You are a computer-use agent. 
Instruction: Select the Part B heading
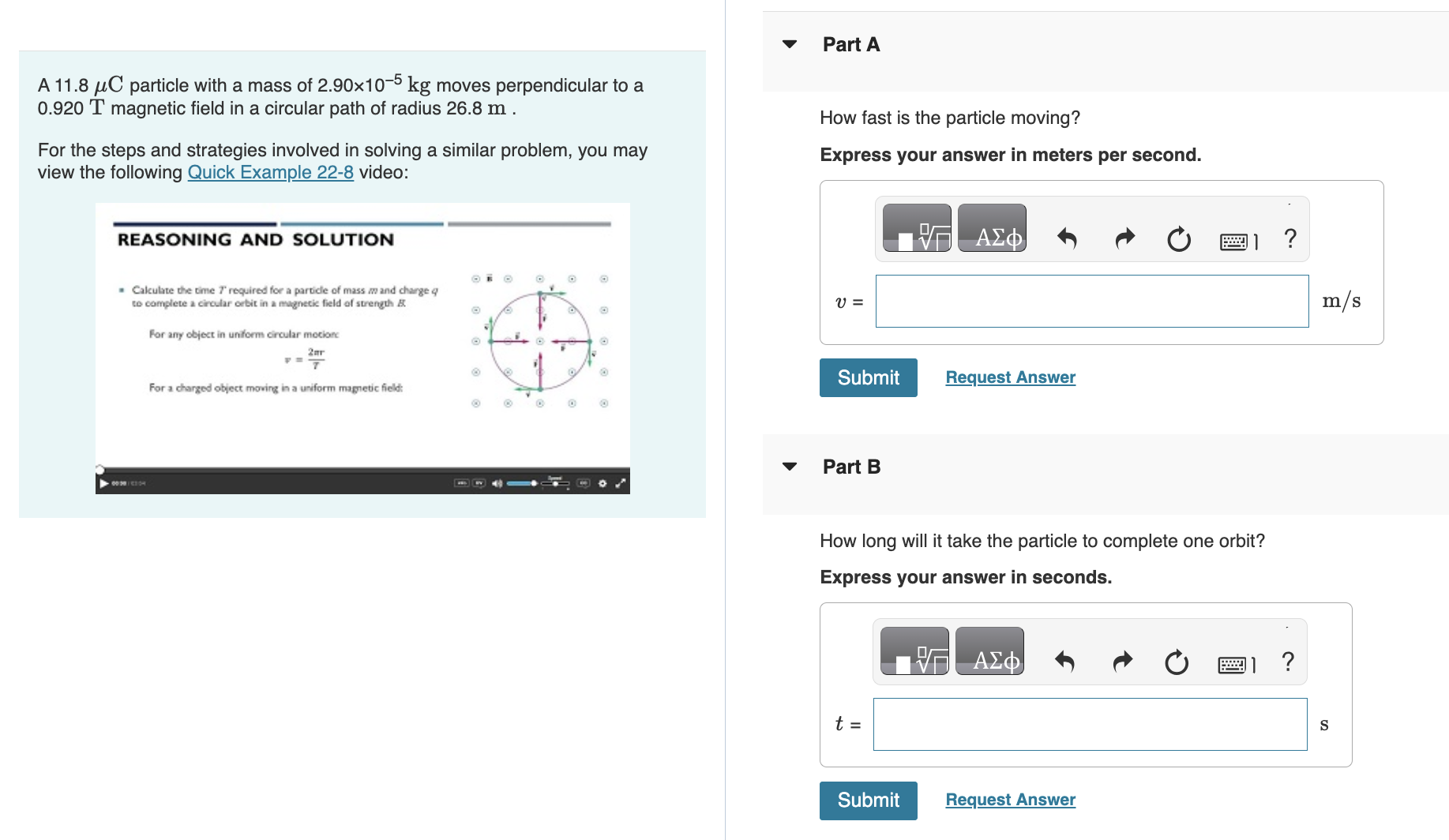[x=851, y=466]
